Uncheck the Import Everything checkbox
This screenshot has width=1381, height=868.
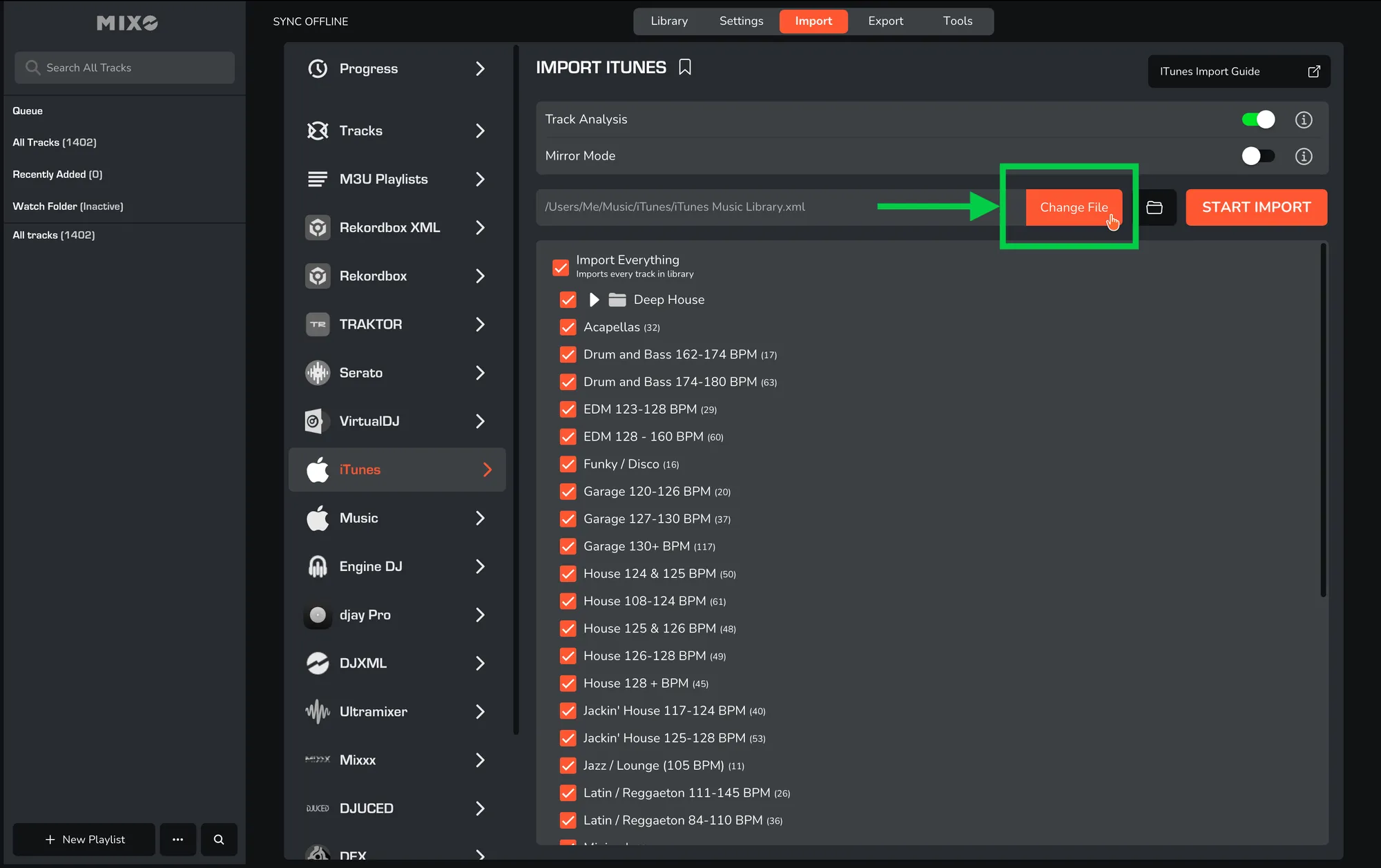click(561, 267)
